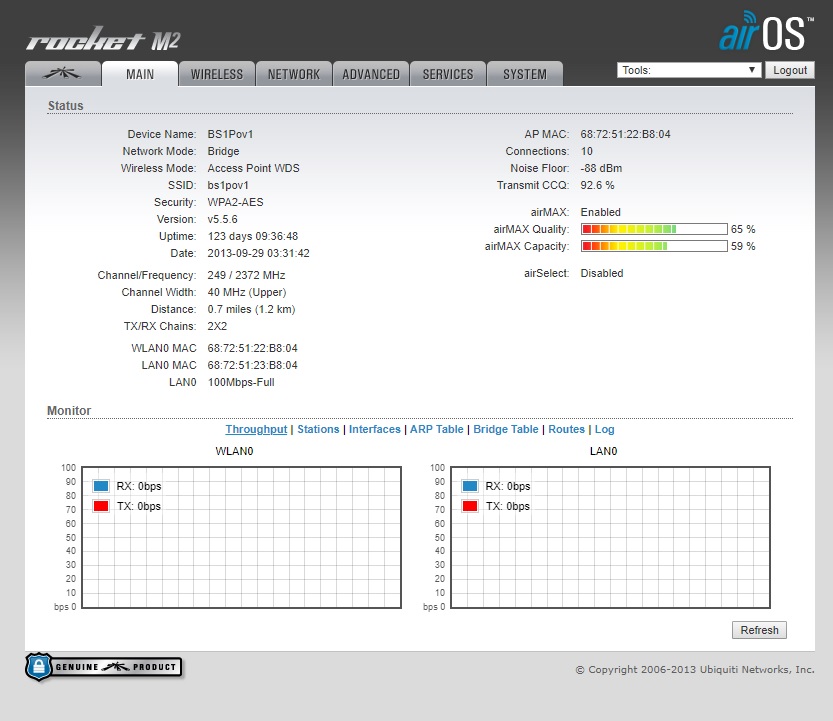Go to the Services tab
This screenshot has height=721, width=833.
tap(448, 74)
